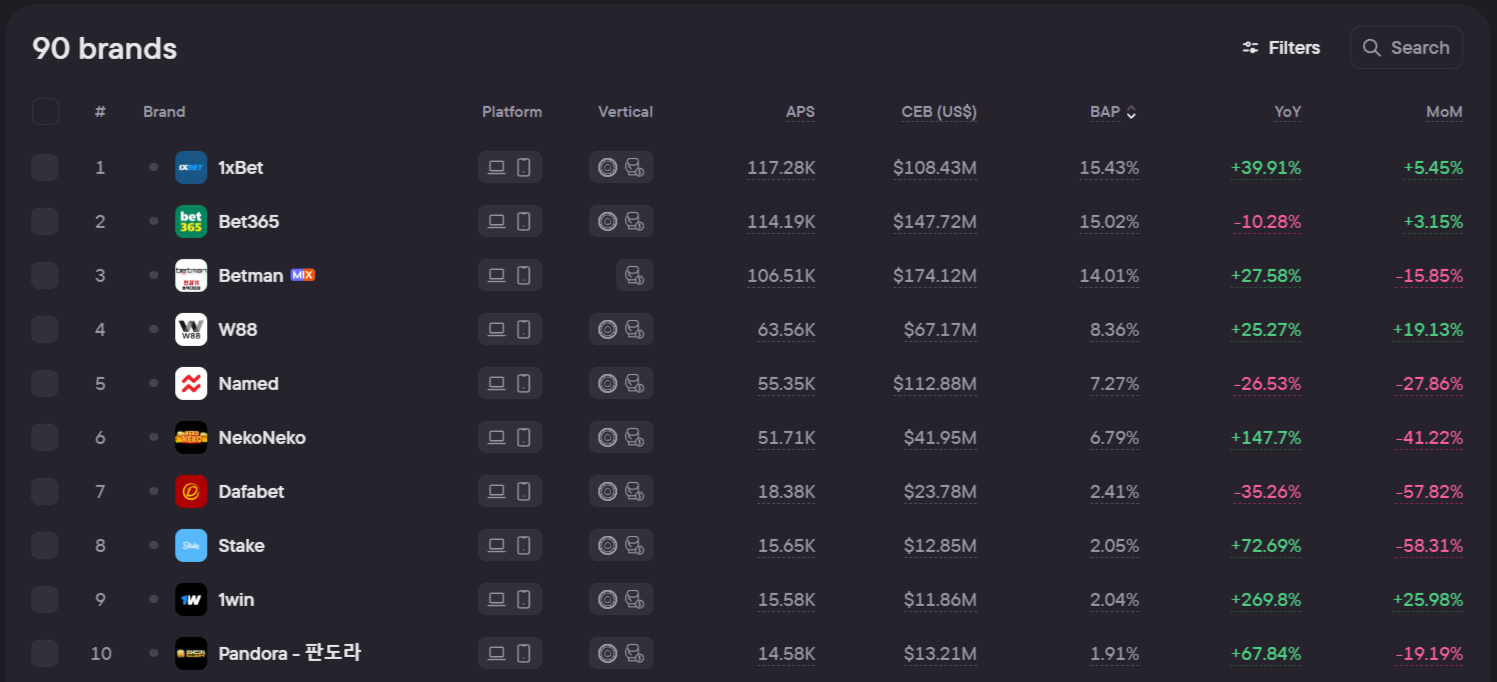Sort the table by CEB (US$) header
The width and height of the screenshot is (1497, 682).
click(x=938, y=112)
